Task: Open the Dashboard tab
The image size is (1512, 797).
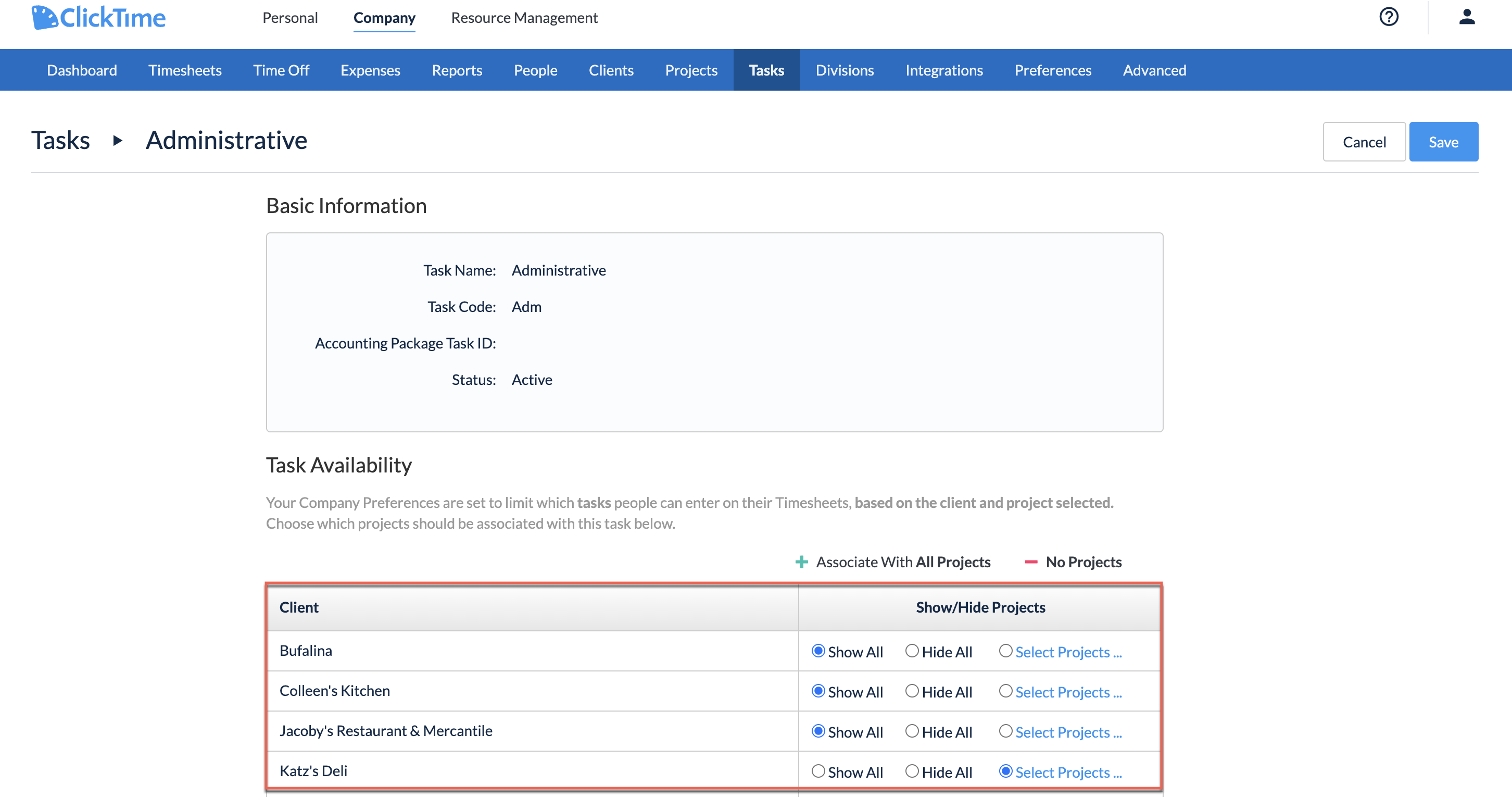Action: [82, 70]
